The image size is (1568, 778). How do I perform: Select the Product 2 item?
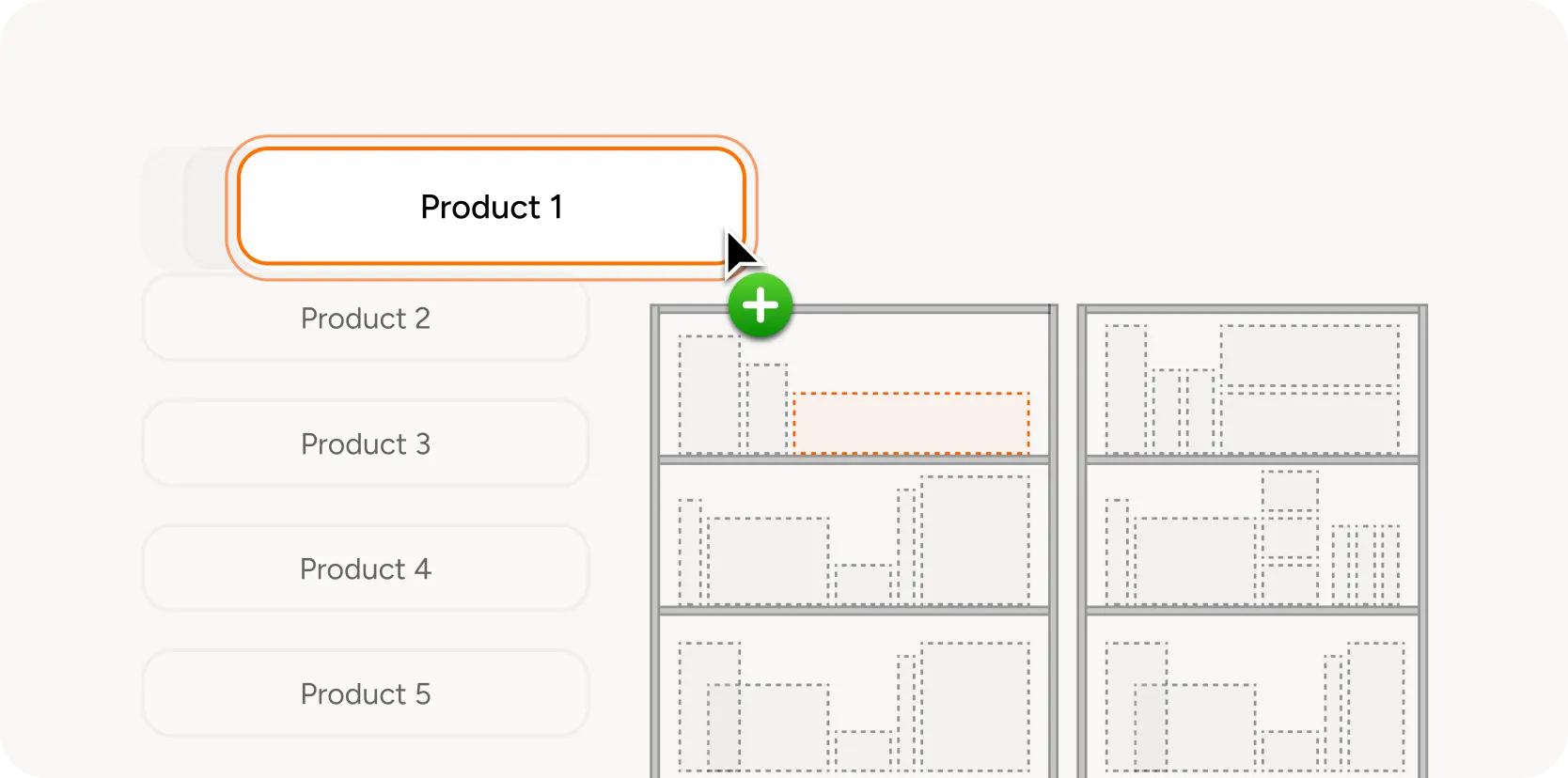tap(366, 319)
